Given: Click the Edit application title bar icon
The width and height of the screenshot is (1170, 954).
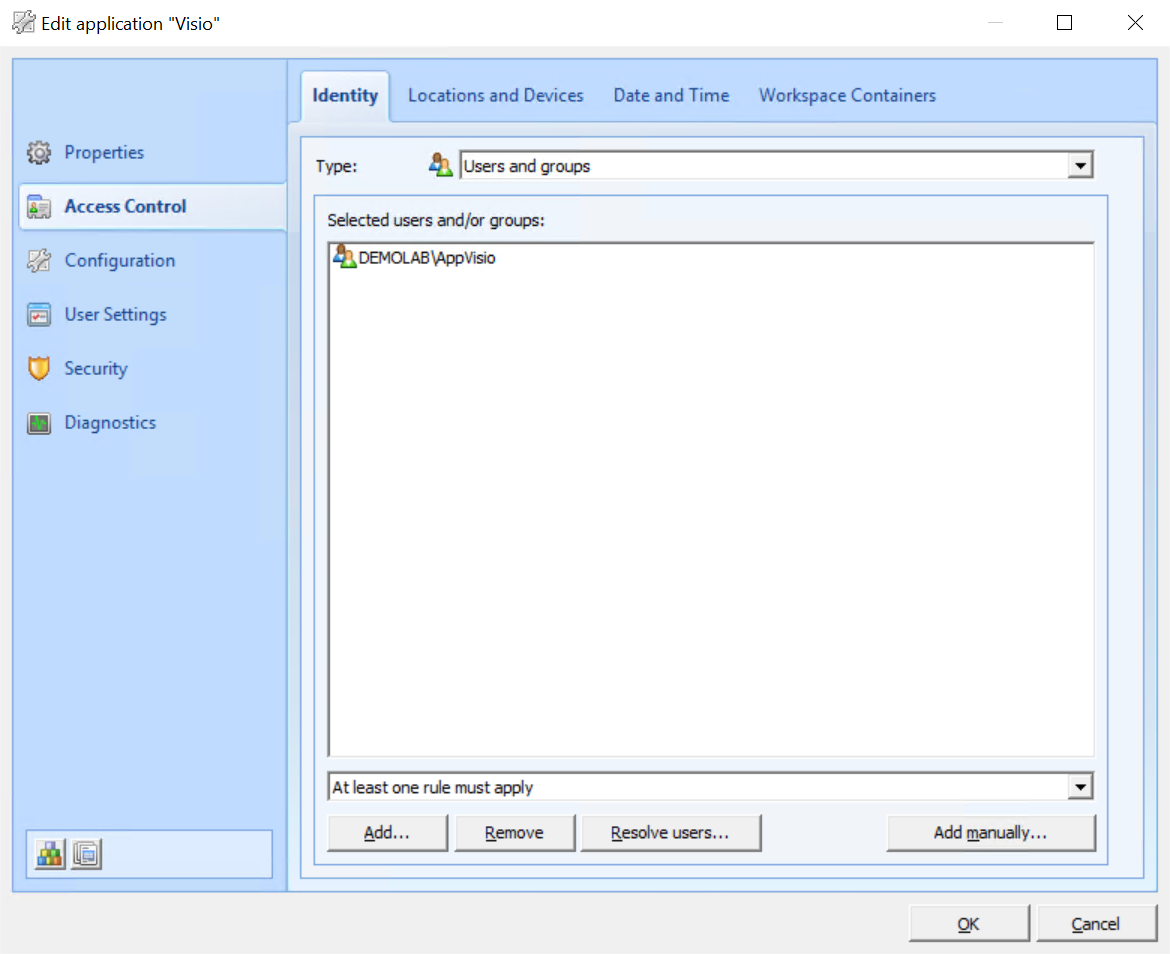Looking at the screenshot, I should click(x=23, y=22).
